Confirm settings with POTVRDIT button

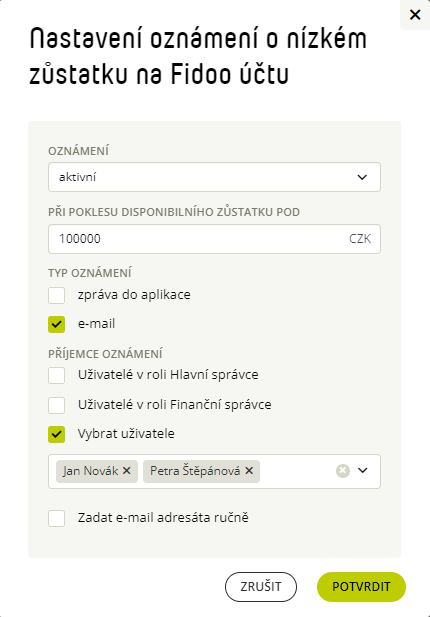coord(361,587)
